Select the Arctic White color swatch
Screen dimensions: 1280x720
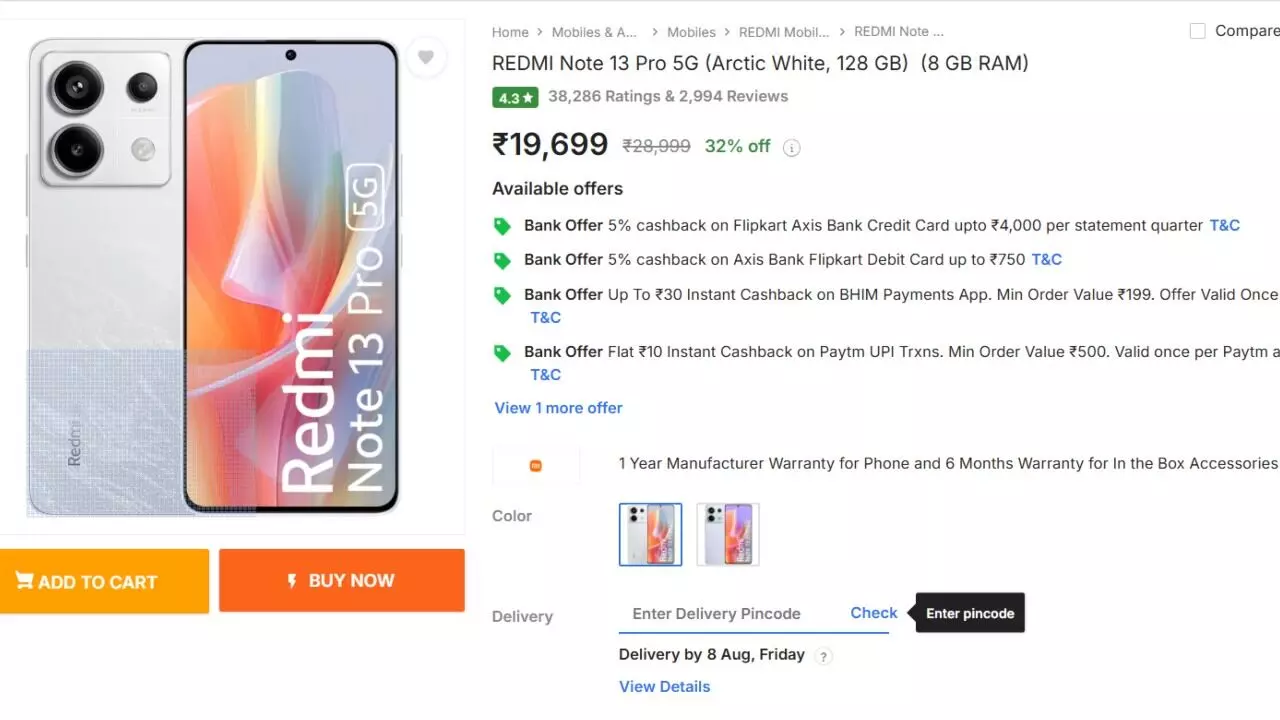click(650, 534)
